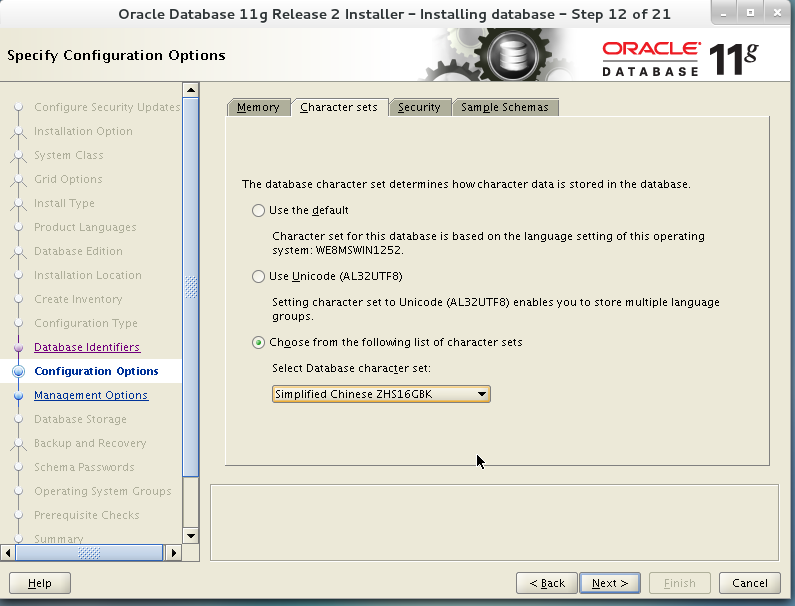The height and width of the screenshot is (606, 795).
Task: Open the Sample Schemas tab
Action: point(504,107)
